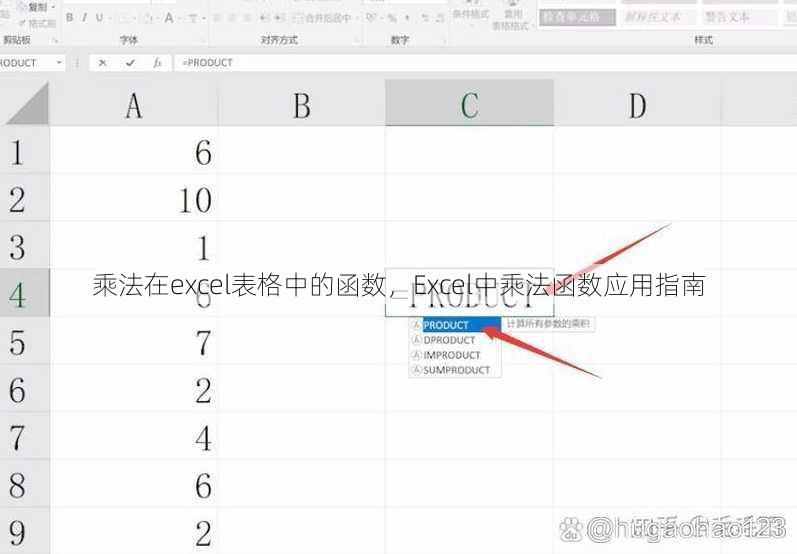Select SUMPRODUCT from the autocomplete list

click(455, 370)
